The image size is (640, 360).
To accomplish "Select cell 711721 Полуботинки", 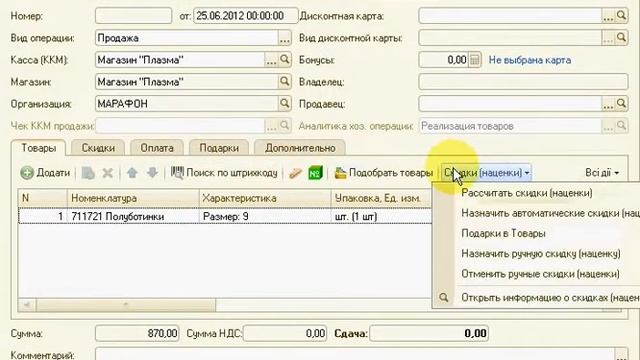I will tap(133, 216).
